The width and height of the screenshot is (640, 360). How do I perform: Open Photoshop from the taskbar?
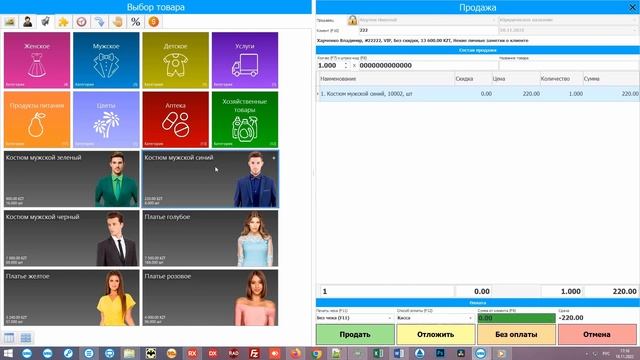(x=440, y=353)
